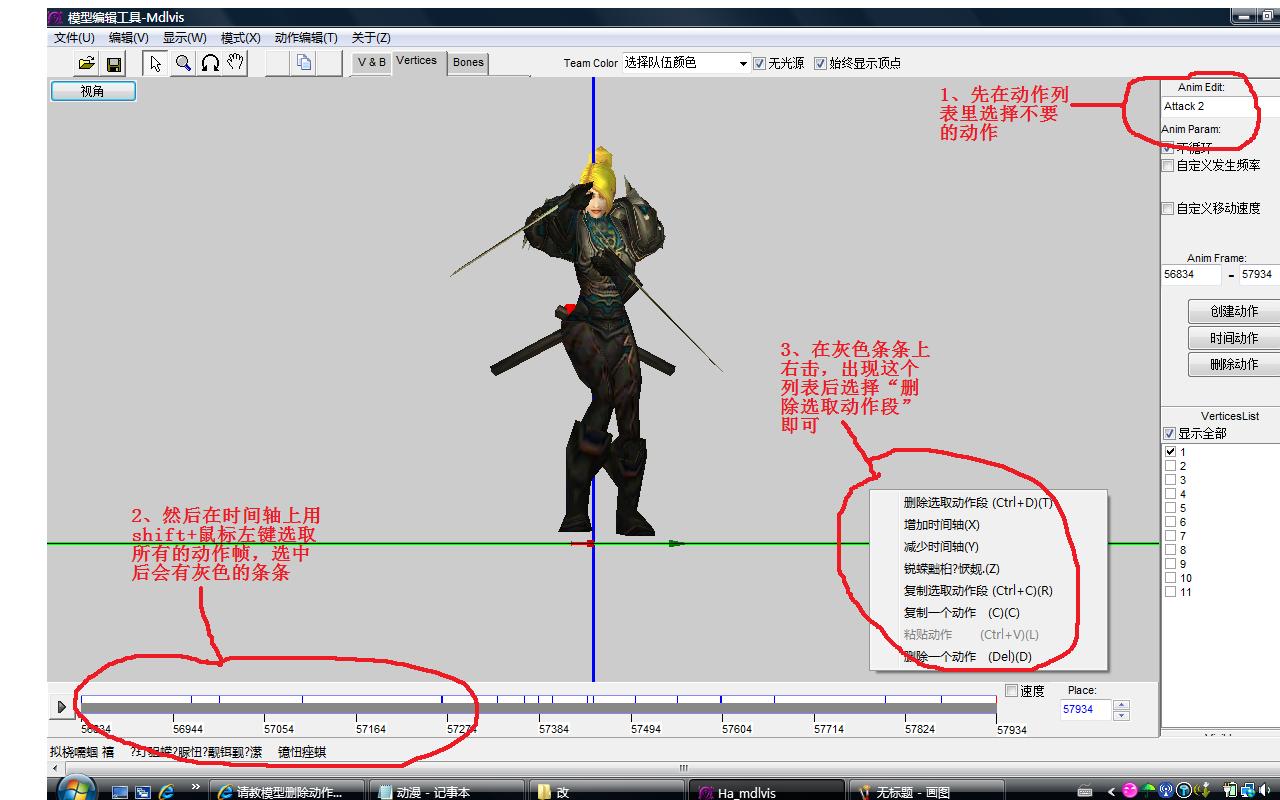Click the 视角 button
Viewport: 1280px width, 800px height.
coord(92,91)
